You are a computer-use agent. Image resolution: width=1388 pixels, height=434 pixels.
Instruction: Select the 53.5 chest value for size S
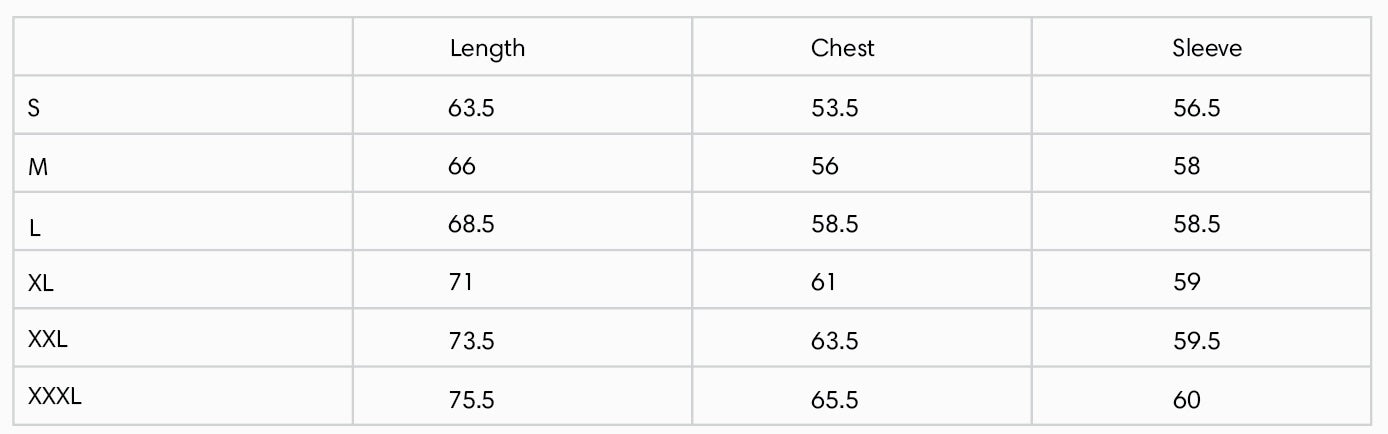coord(835,108)
